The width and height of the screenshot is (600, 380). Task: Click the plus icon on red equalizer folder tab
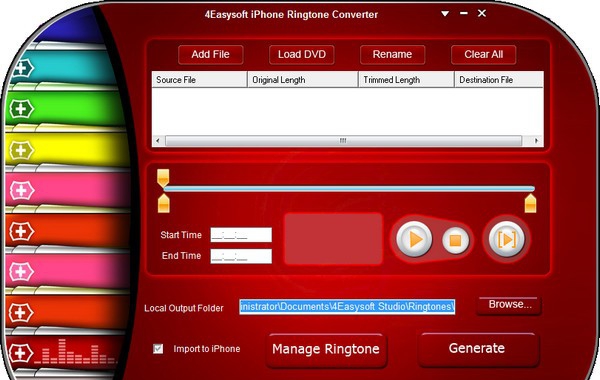click(x=21, y=353)
